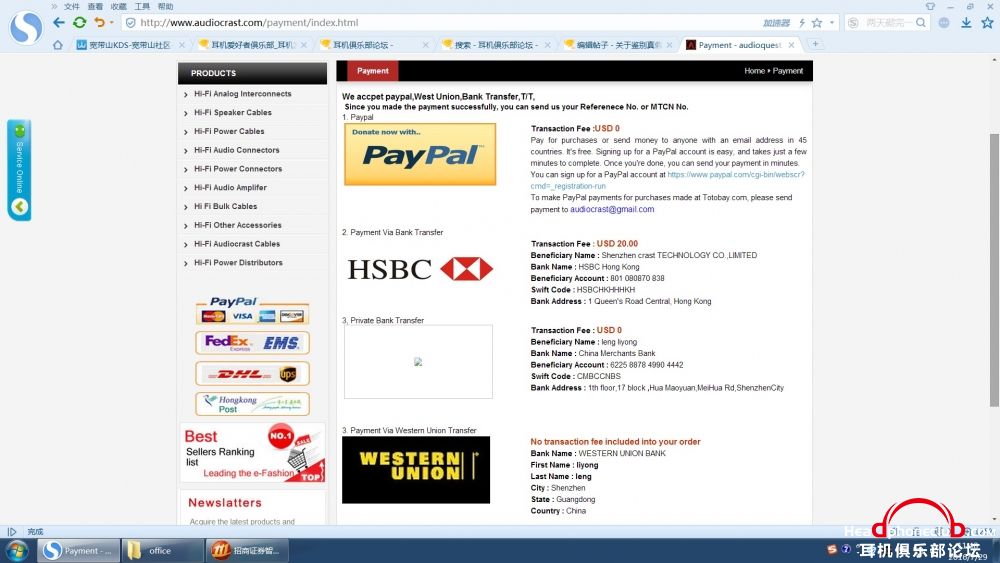Click the Donate now with PayPal button
The height and width of the screenshot is (563, 1000).
pyautogui.click(x=420, y=154)
